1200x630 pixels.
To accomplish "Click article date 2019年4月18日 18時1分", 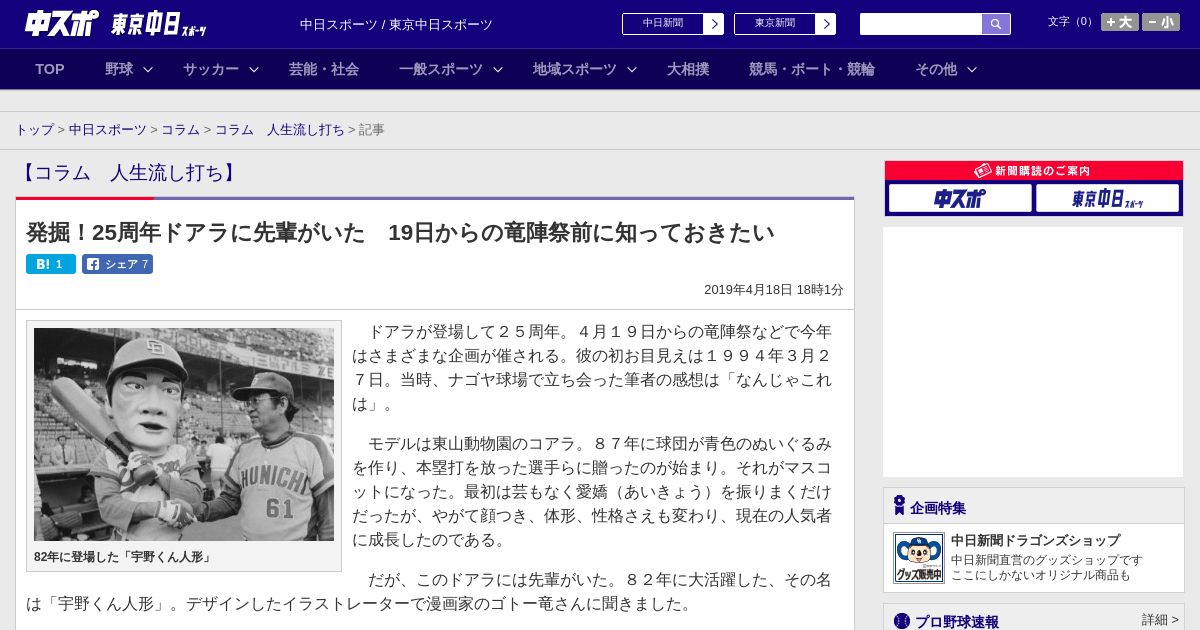I will coord(774,289).
